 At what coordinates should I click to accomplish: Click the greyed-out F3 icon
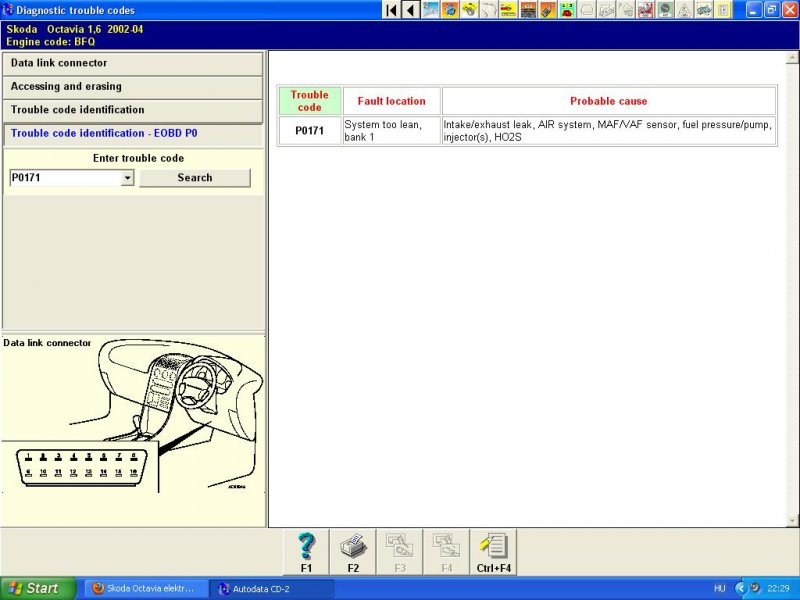coord(399,552)
